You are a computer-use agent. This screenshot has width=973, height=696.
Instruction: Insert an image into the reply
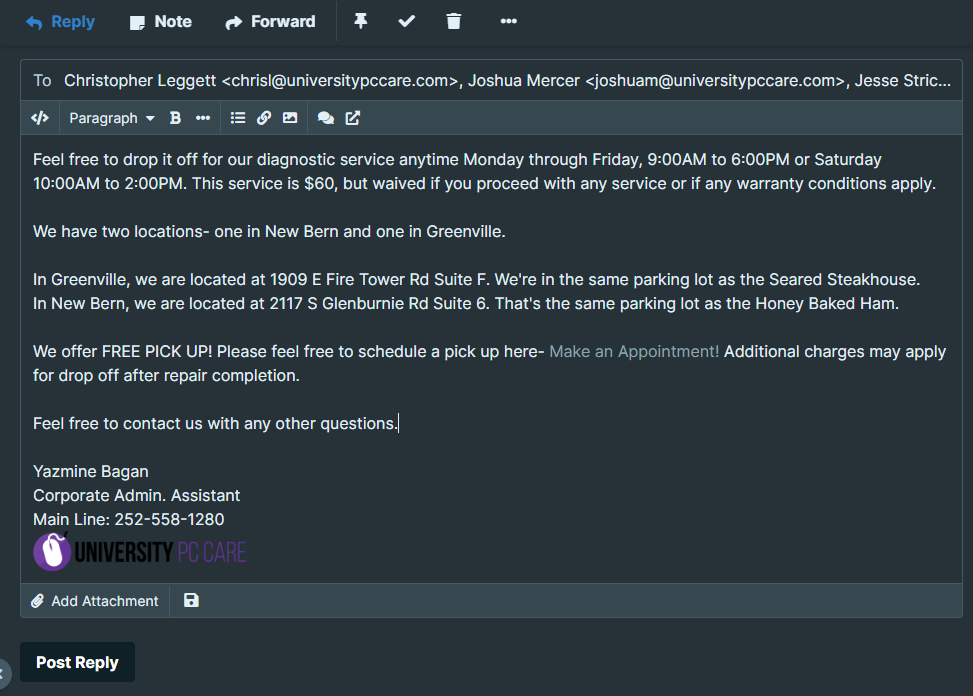tap(290, 118)
